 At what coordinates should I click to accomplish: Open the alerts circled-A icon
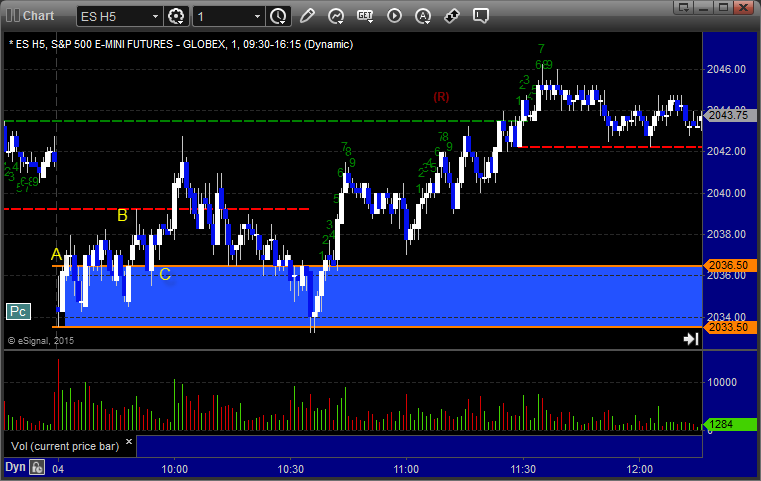pos(423,16)
